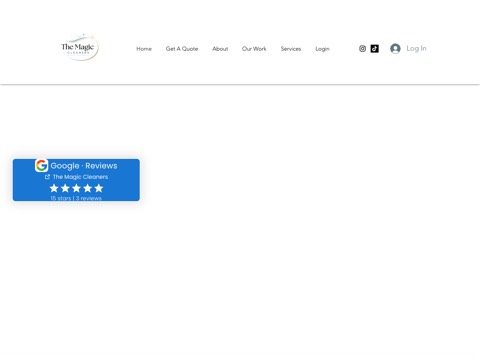Select the Login menu item
The height and width of the screenshot is (360, 480).
point(322,49)
